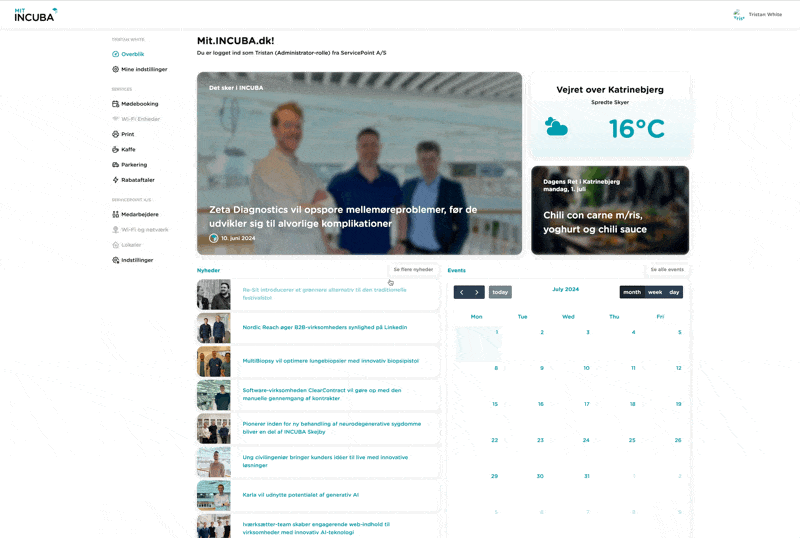Click the today button in calendar
This screenshot has width=800, height=538.
(x=500, y=292)
